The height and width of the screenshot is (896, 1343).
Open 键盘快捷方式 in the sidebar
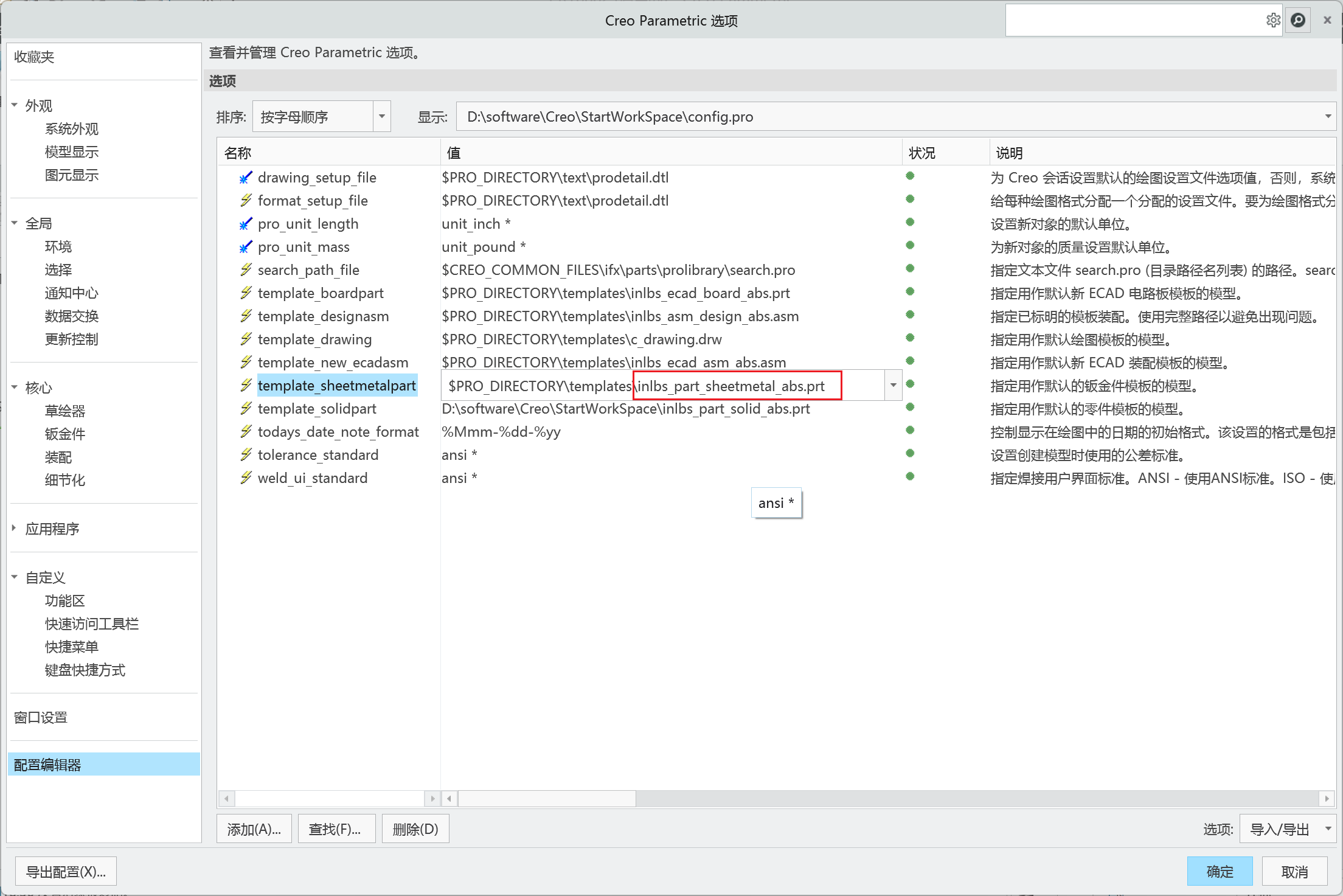click(85, 670)
